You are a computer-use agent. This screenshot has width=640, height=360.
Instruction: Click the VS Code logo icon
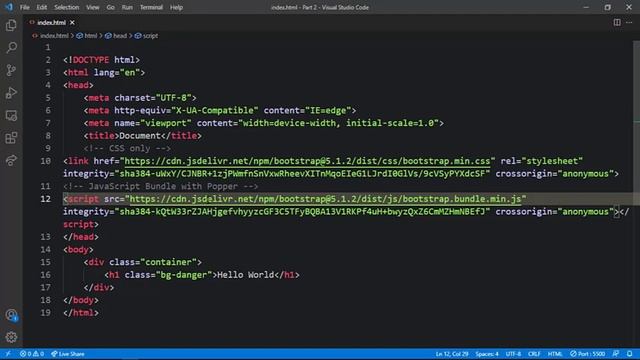point(8,7)
